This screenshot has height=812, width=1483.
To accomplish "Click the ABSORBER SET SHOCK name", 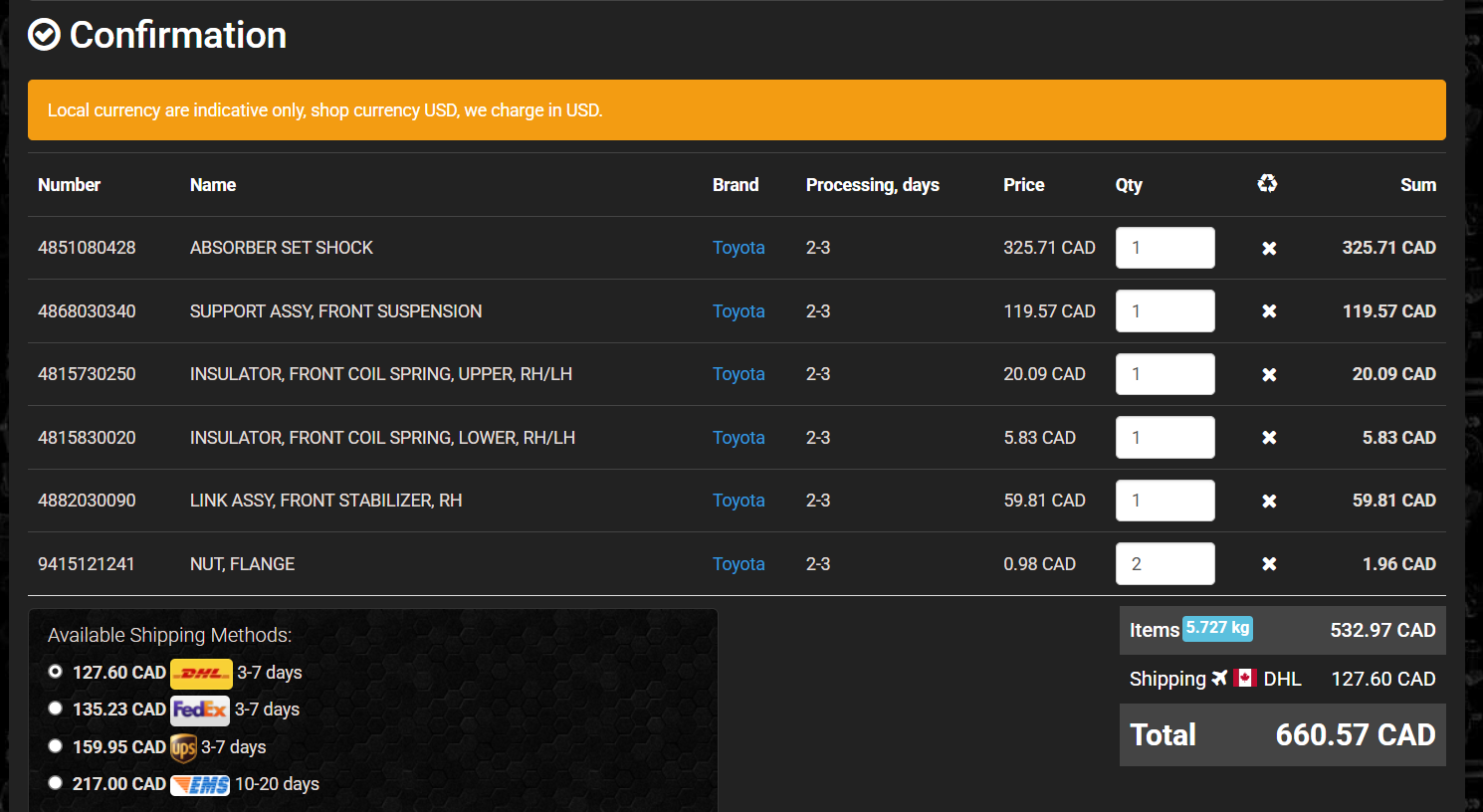I will pos(282,248).
